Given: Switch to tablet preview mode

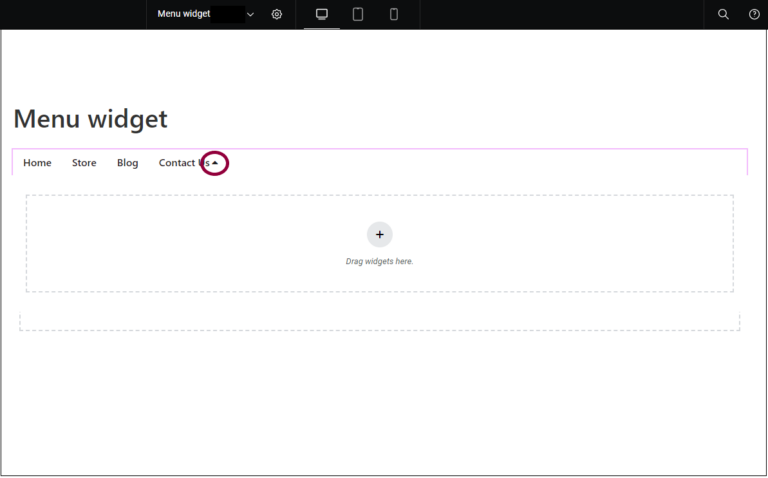Looking at the screenshot, I should click(358, 14).
